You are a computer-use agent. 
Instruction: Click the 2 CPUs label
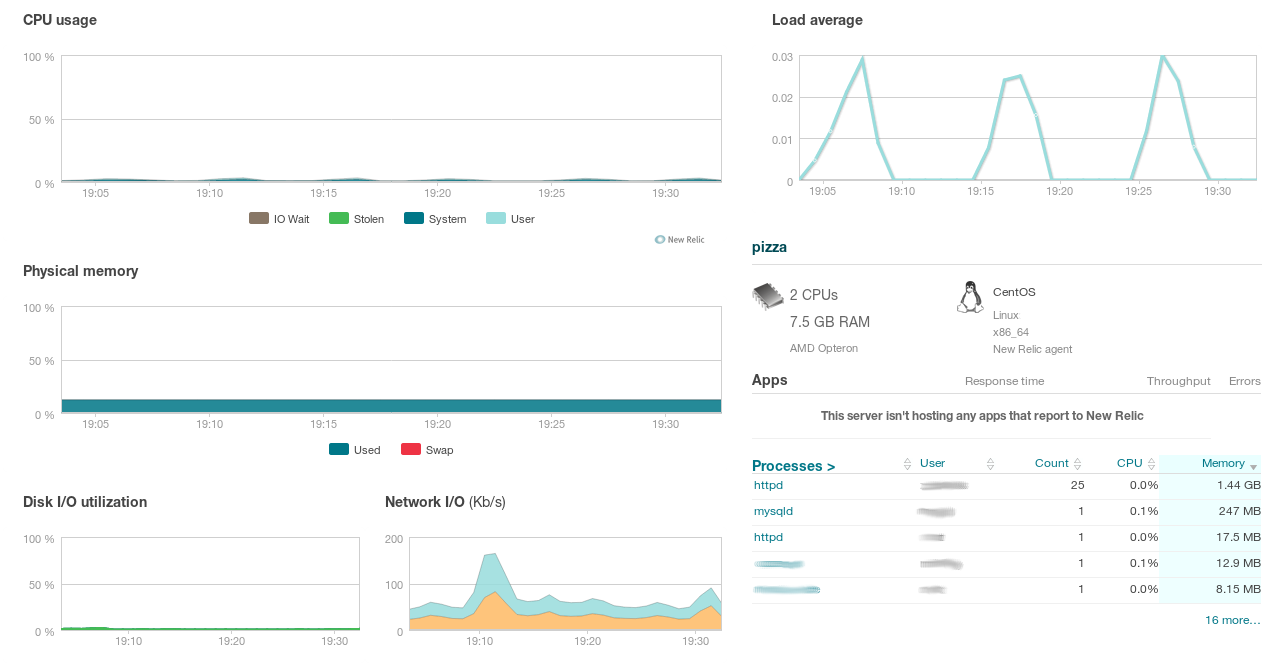click(x=814, y=295)
